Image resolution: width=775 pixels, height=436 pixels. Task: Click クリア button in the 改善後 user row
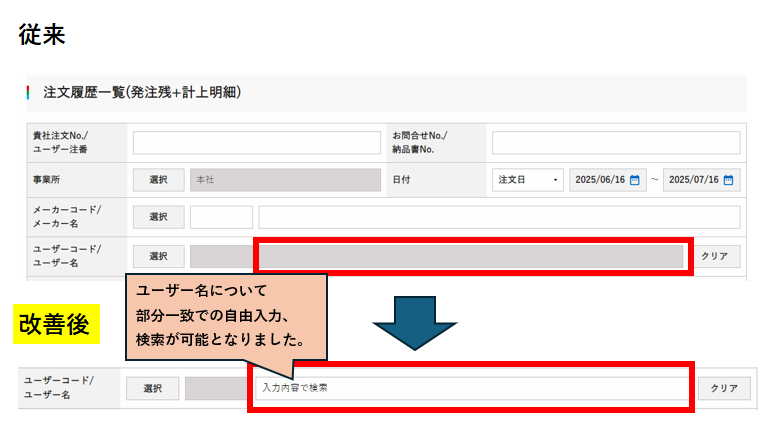click(724, 389)
